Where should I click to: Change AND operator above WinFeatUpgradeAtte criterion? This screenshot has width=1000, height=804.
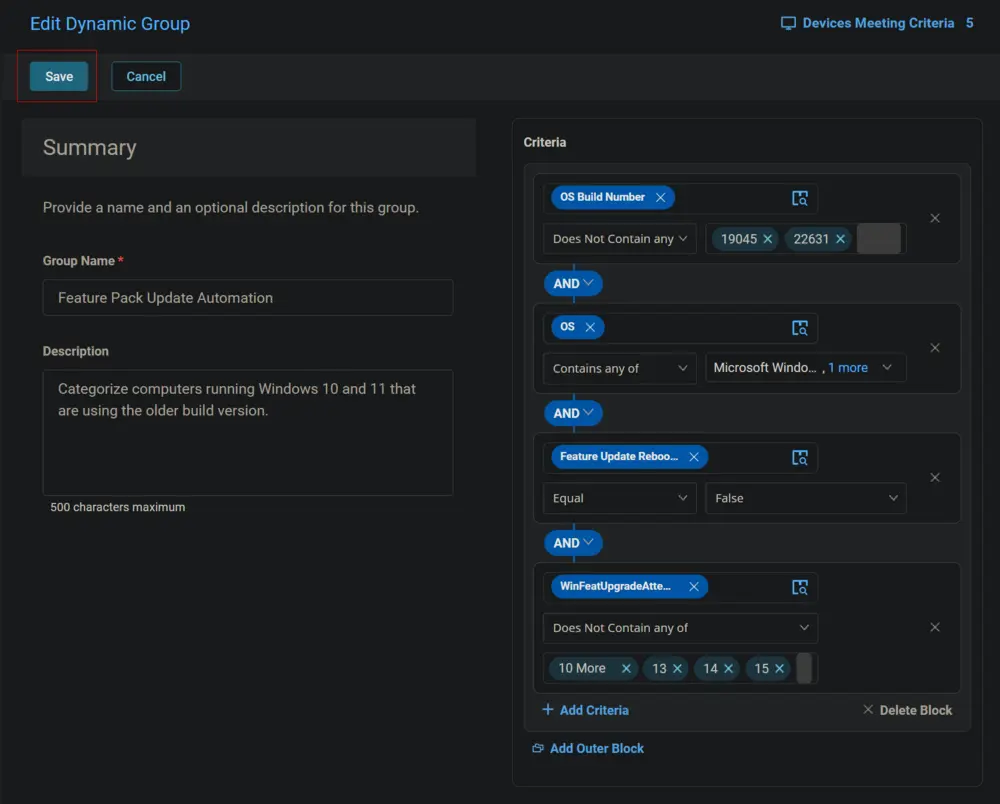[573, 543]
